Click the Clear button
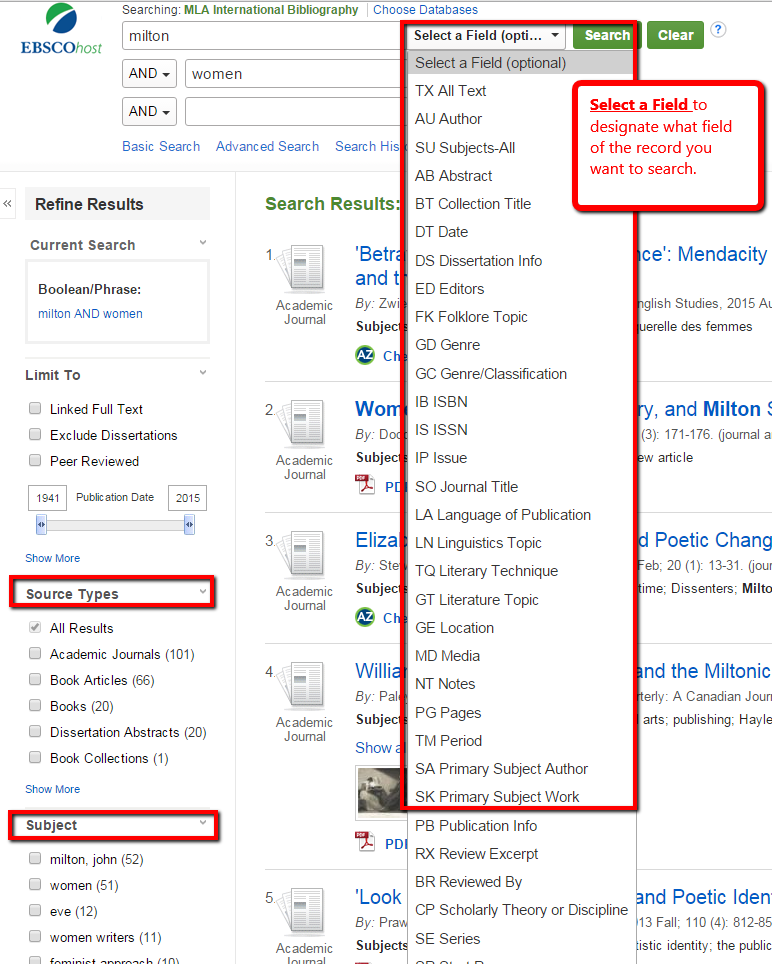This screenshot has height=964, width=772. [x=675, y=35]
